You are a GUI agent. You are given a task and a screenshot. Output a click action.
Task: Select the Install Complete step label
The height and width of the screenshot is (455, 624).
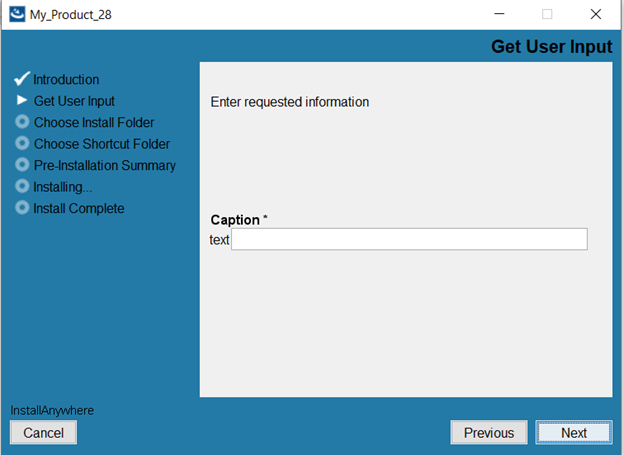(79, 209)
